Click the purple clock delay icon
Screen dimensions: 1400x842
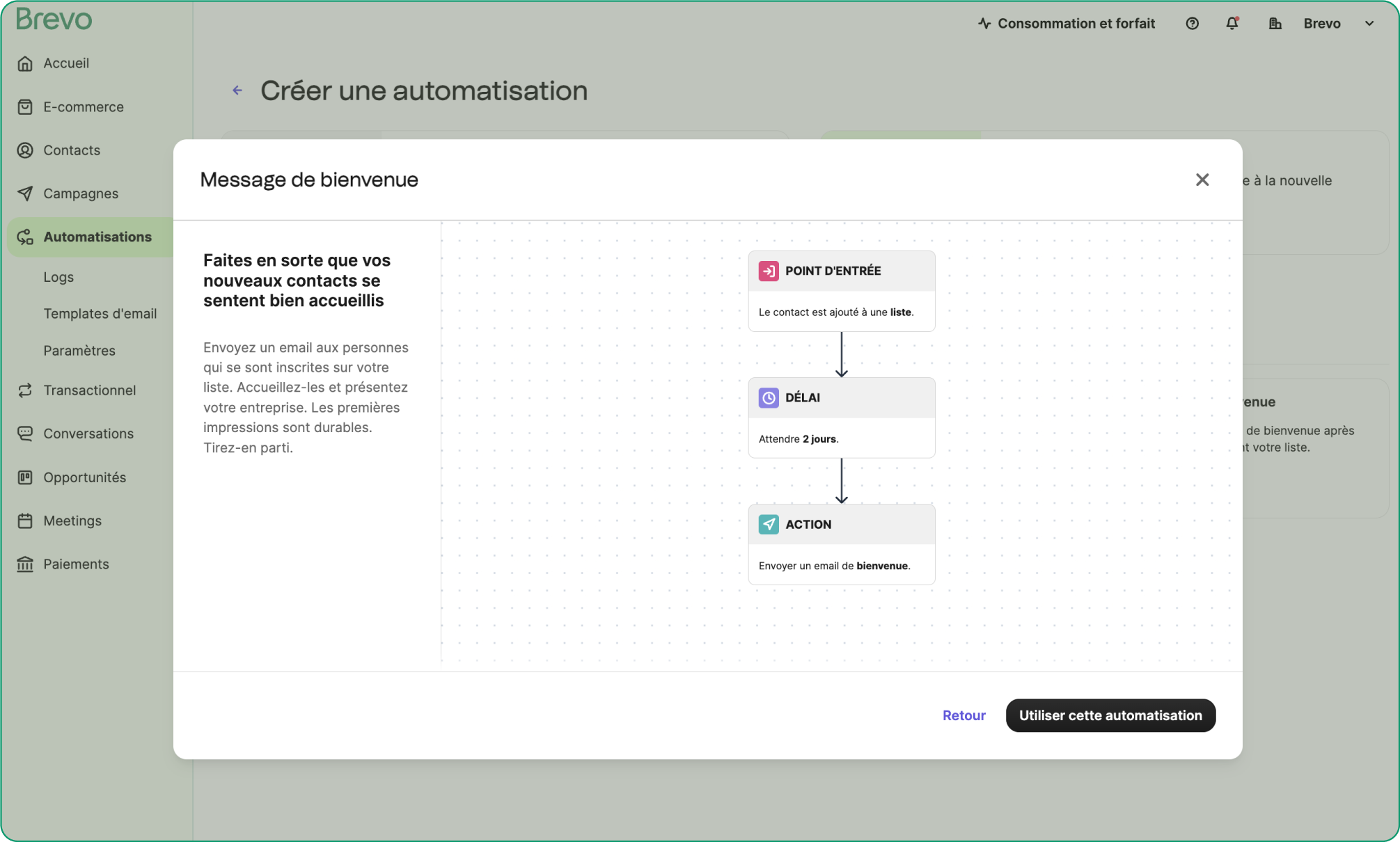coord(768,397)
